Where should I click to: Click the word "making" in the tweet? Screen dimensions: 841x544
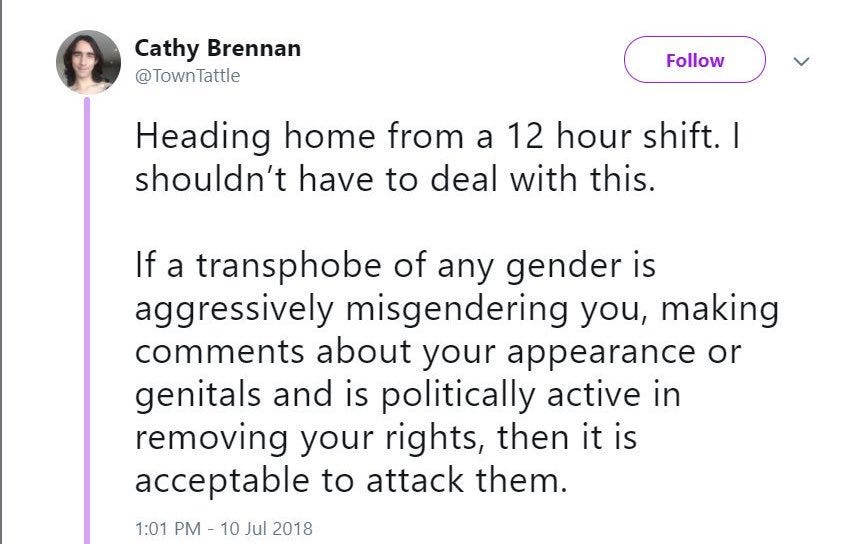pyautogui.click(x=718, y=310)
